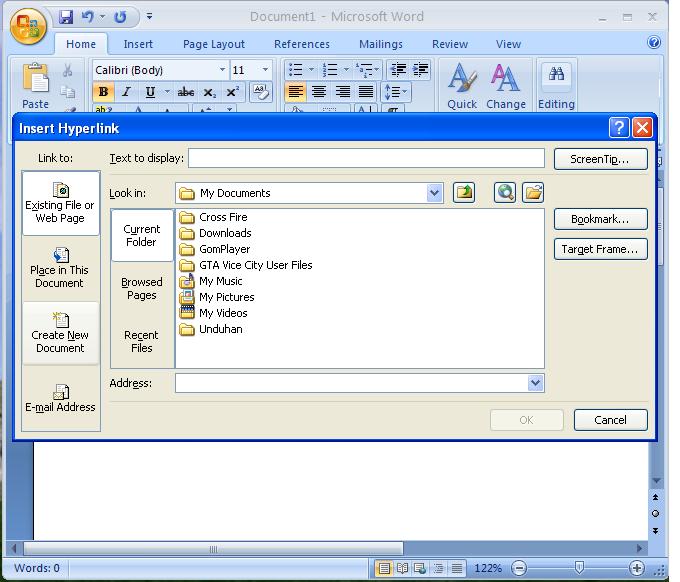
Task: Click Browse the Web globe icon
Action: [505, 193]
